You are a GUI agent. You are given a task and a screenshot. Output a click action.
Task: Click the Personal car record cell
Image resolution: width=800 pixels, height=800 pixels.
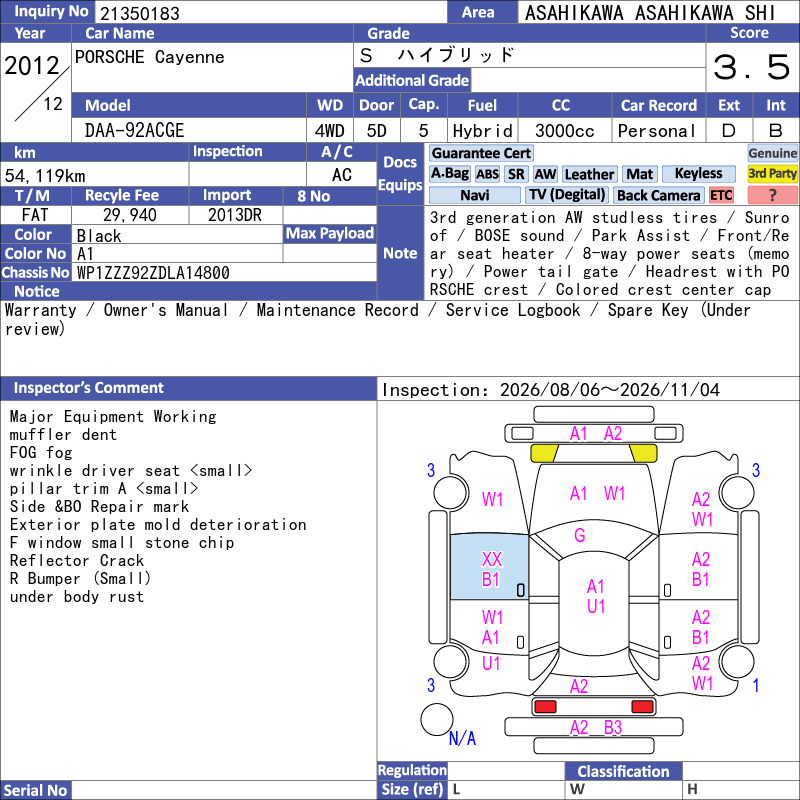pos(658,131)
